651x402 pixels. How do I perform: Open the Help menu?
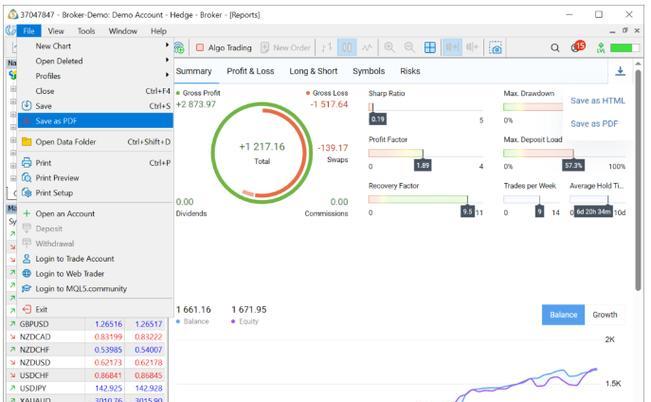pos(158,31)
